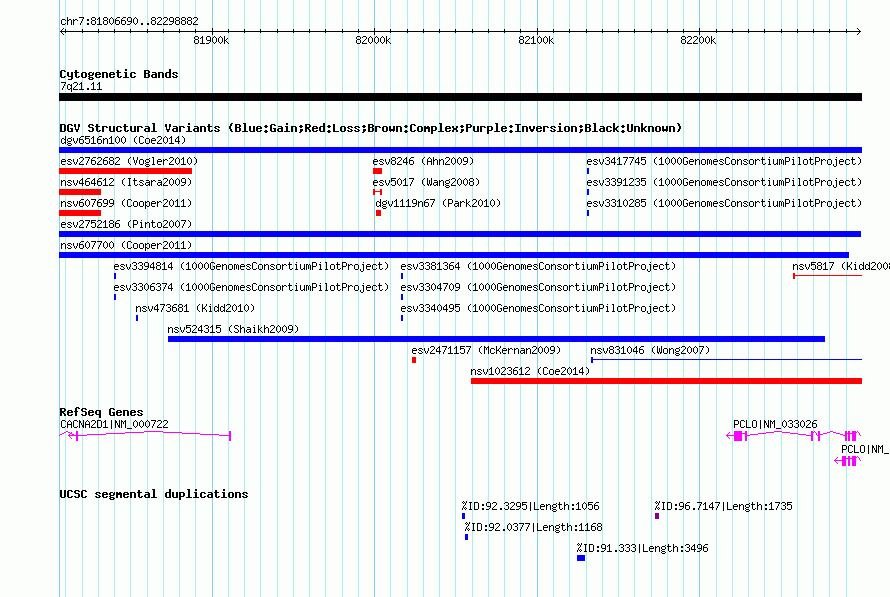Select esv3391235 1000 Genomes variant

tap(724, 182)
